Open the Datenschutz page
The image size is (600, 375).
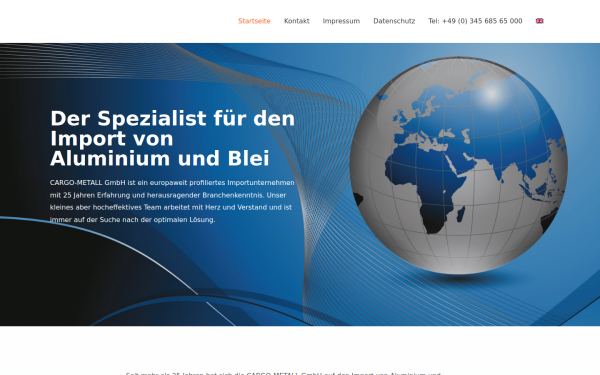point(394,21)
